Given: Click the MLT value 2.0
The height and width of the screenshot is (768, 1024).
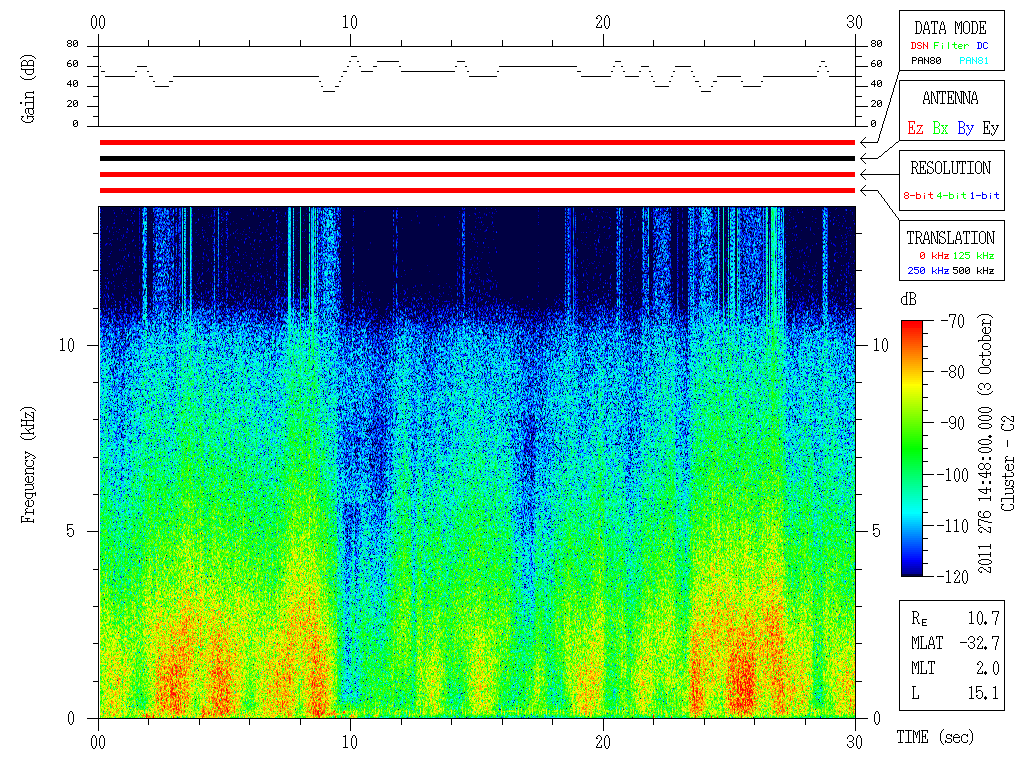Looking at the screenshot, I should pyautogui.click(x=987, y=668).
